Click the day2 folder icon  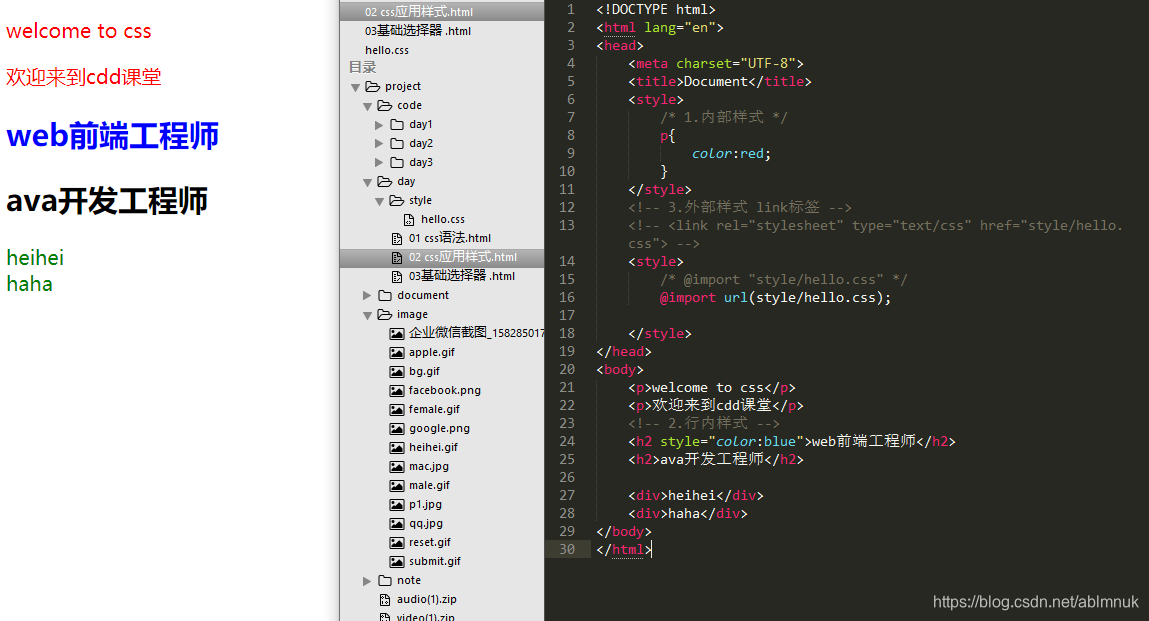pos(396,144)
